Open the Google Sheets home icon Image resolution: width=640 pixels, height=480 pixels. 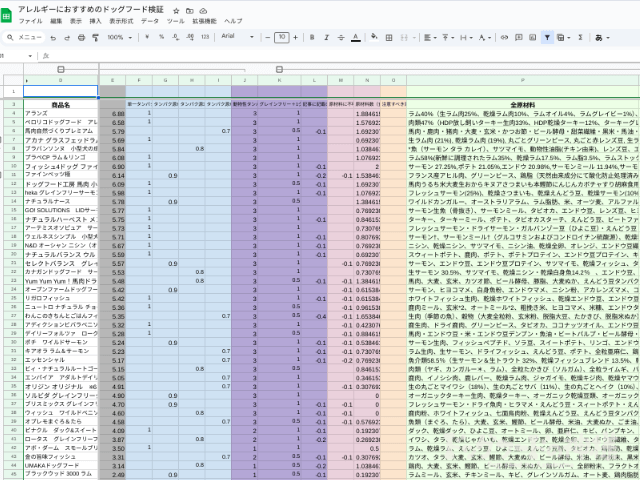(6, 16)
